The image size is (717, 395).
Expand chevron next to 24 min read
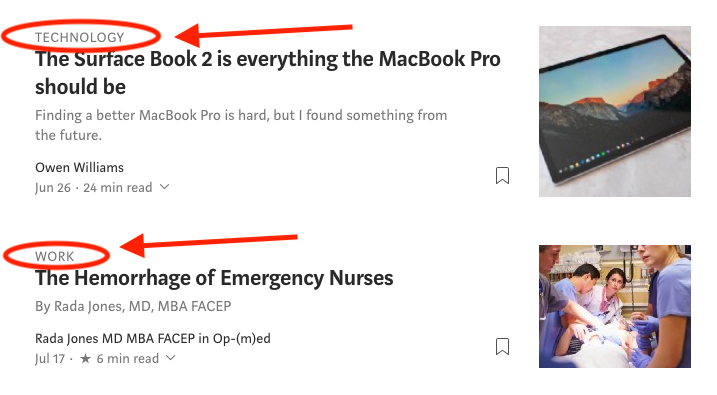165,187
